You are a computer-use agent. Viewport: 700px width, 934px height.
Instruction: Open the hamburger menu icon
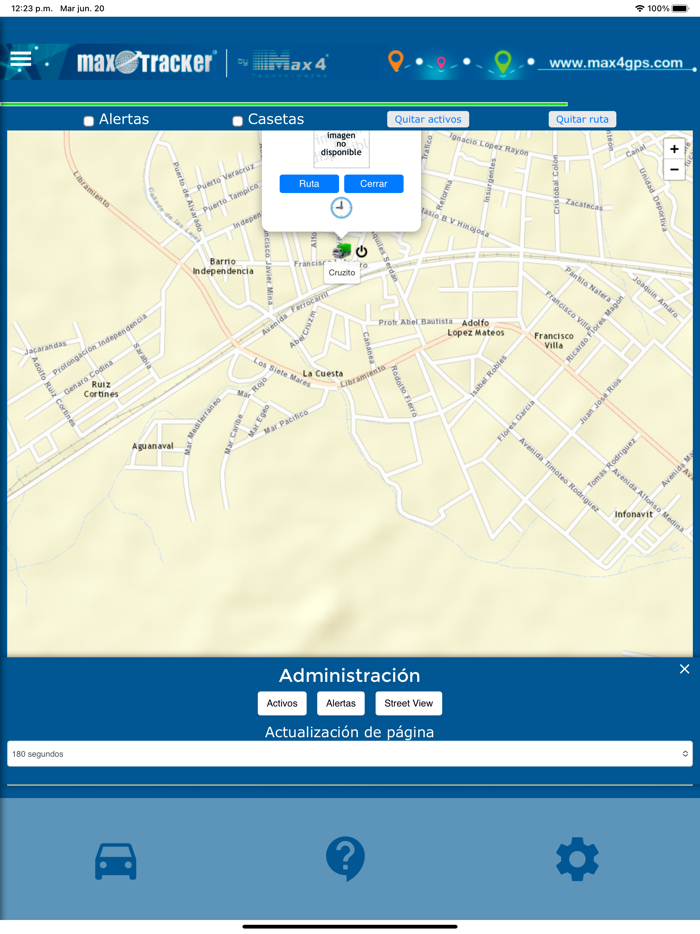[x=21, y=61]
